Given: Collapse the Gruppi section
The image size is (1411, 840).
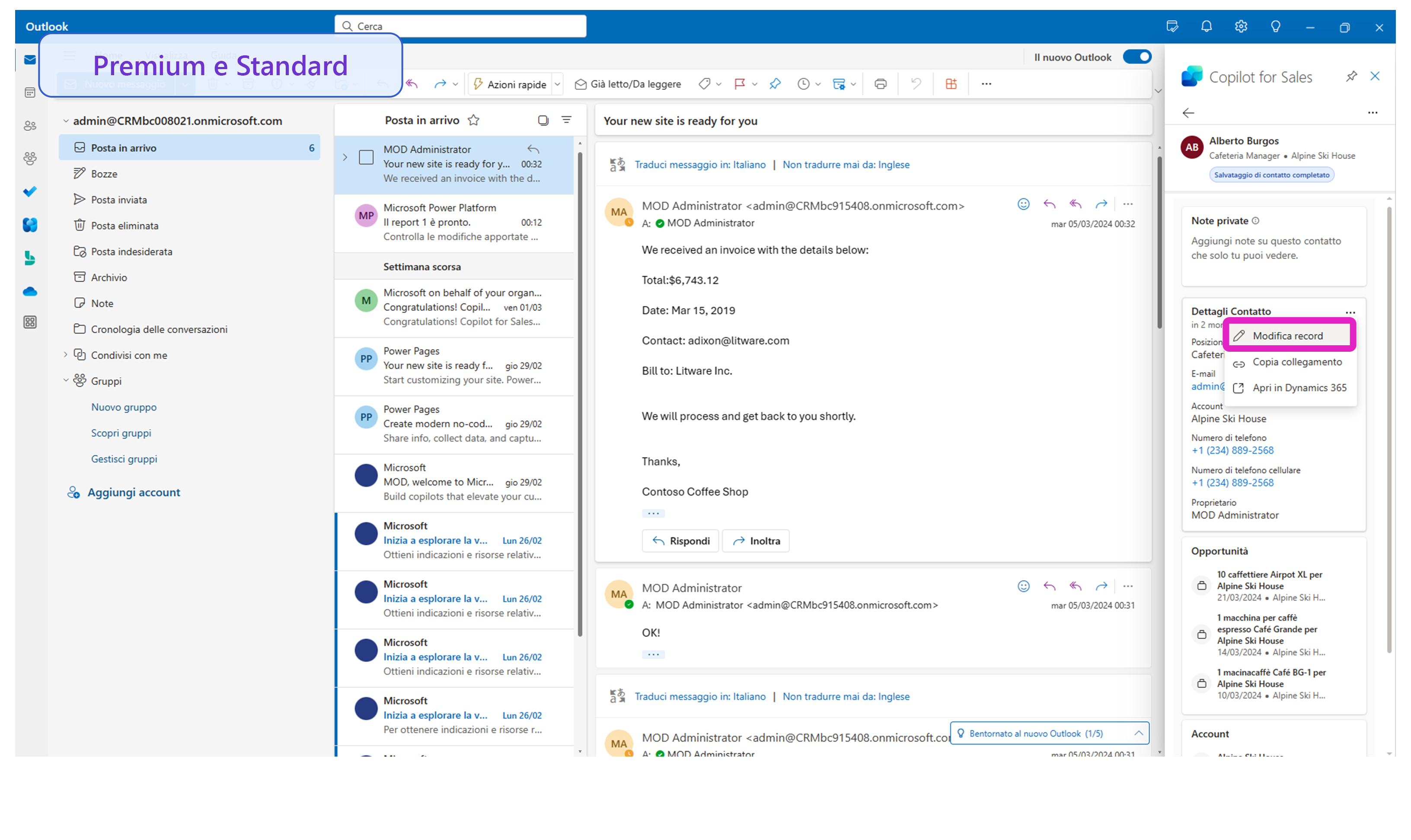Looking at the screenshot, I should (66, 380).
